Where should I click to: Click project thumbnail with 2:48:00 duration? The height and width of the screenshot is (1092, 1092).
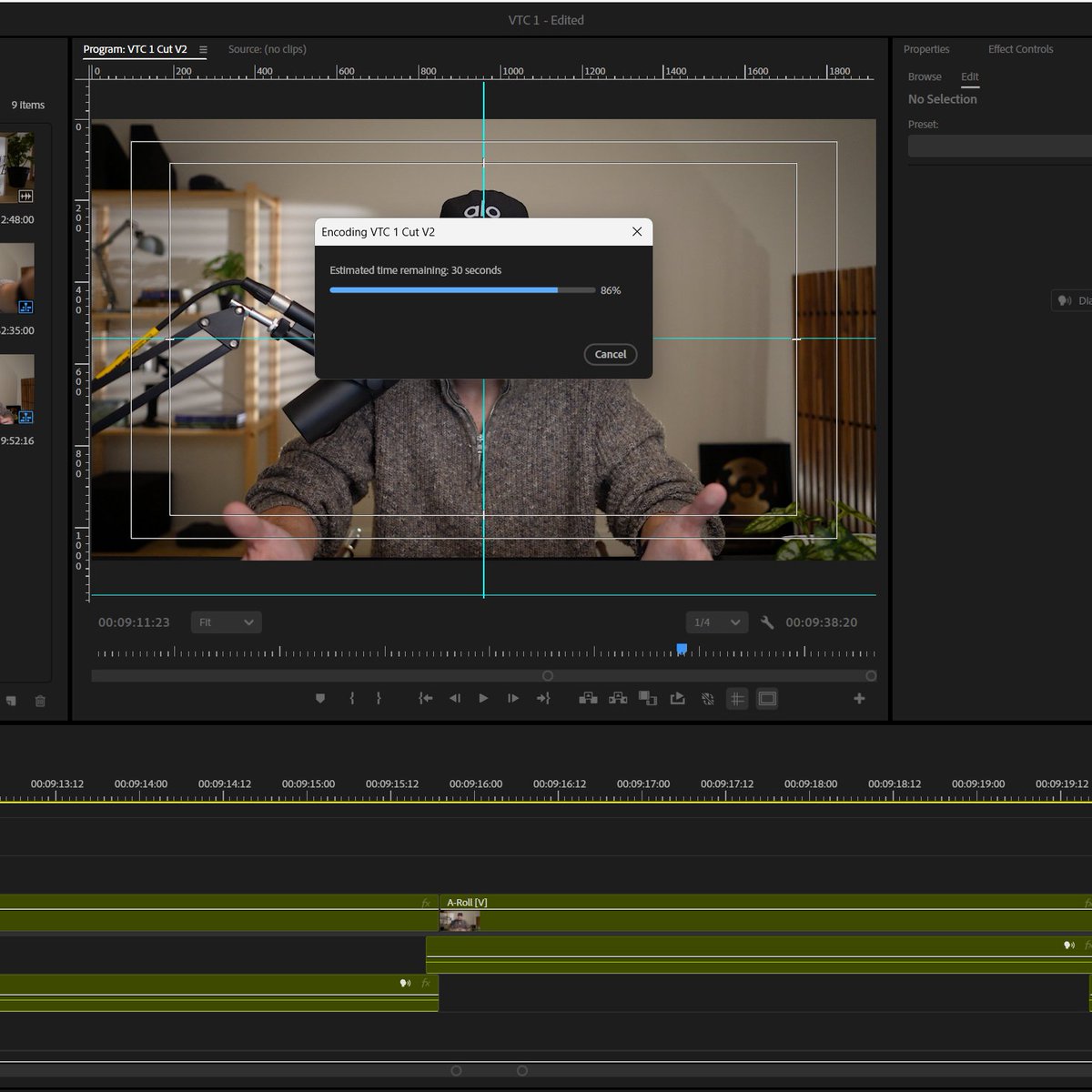tap(17, 167)
